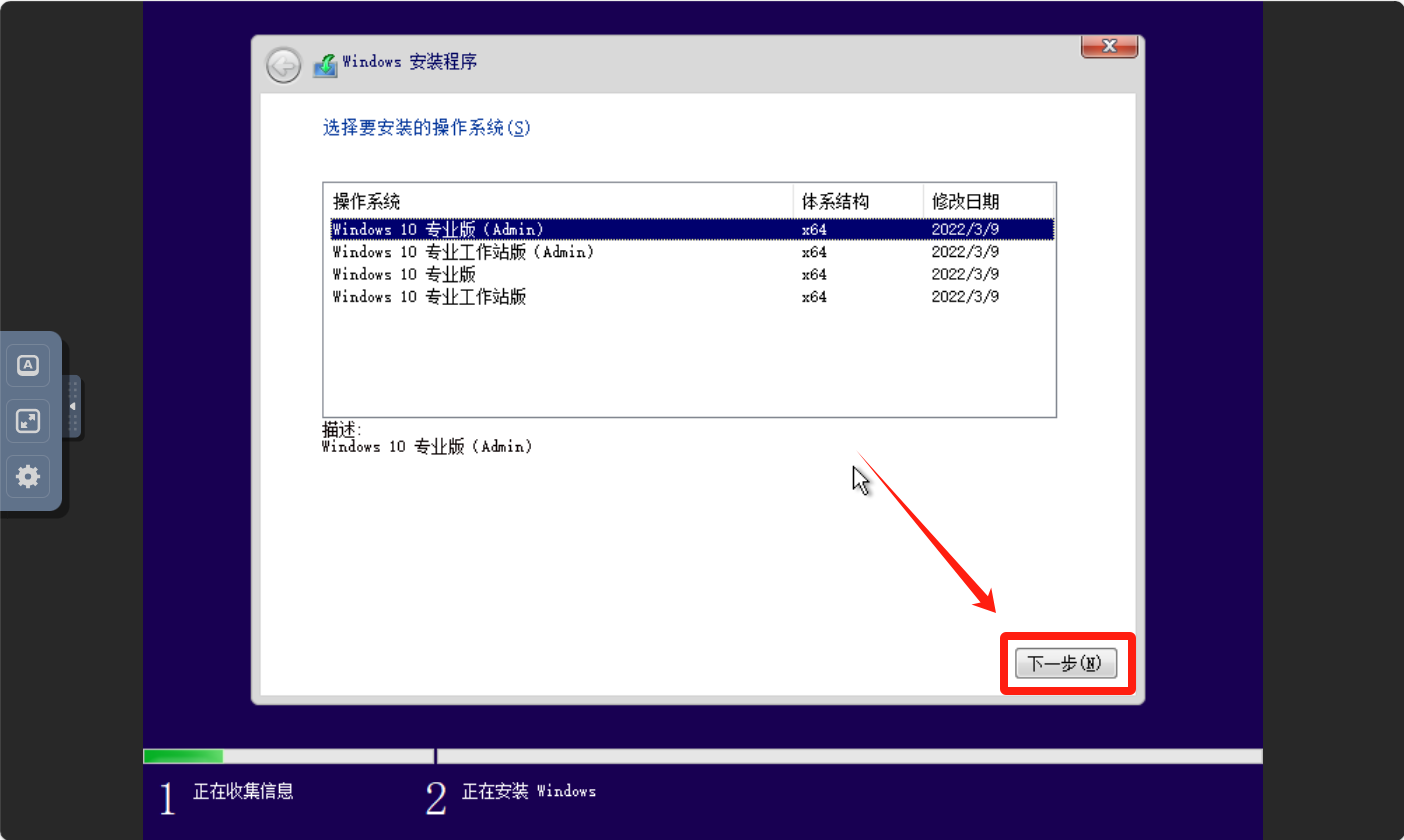1404x840 pixels.
Task: Choose Windows 10 专业版 without Admin
Action: 404,274
